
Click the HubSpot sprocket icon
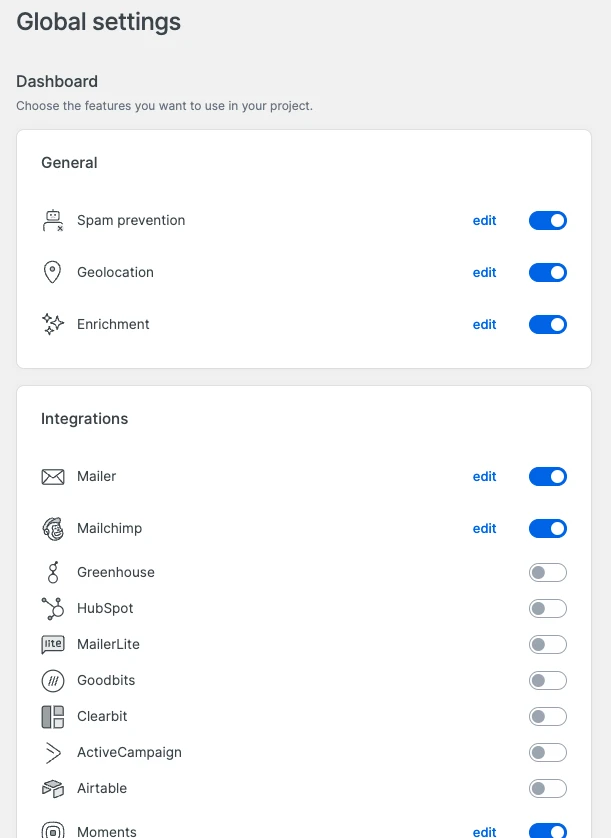tap(53, 608)
